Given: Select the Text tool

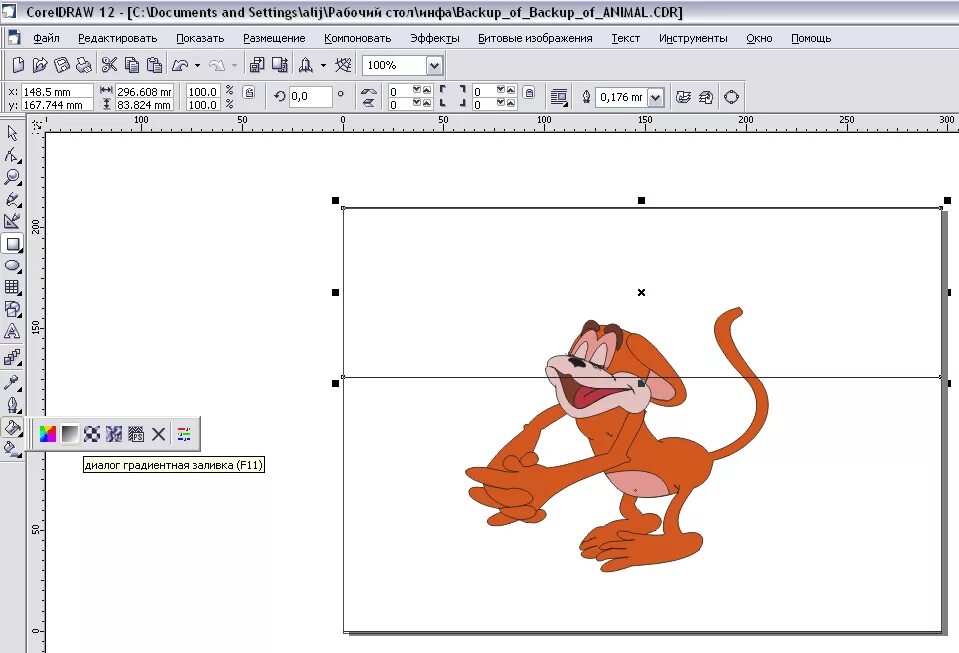Looking at the screenshot, I should (12, 331).
